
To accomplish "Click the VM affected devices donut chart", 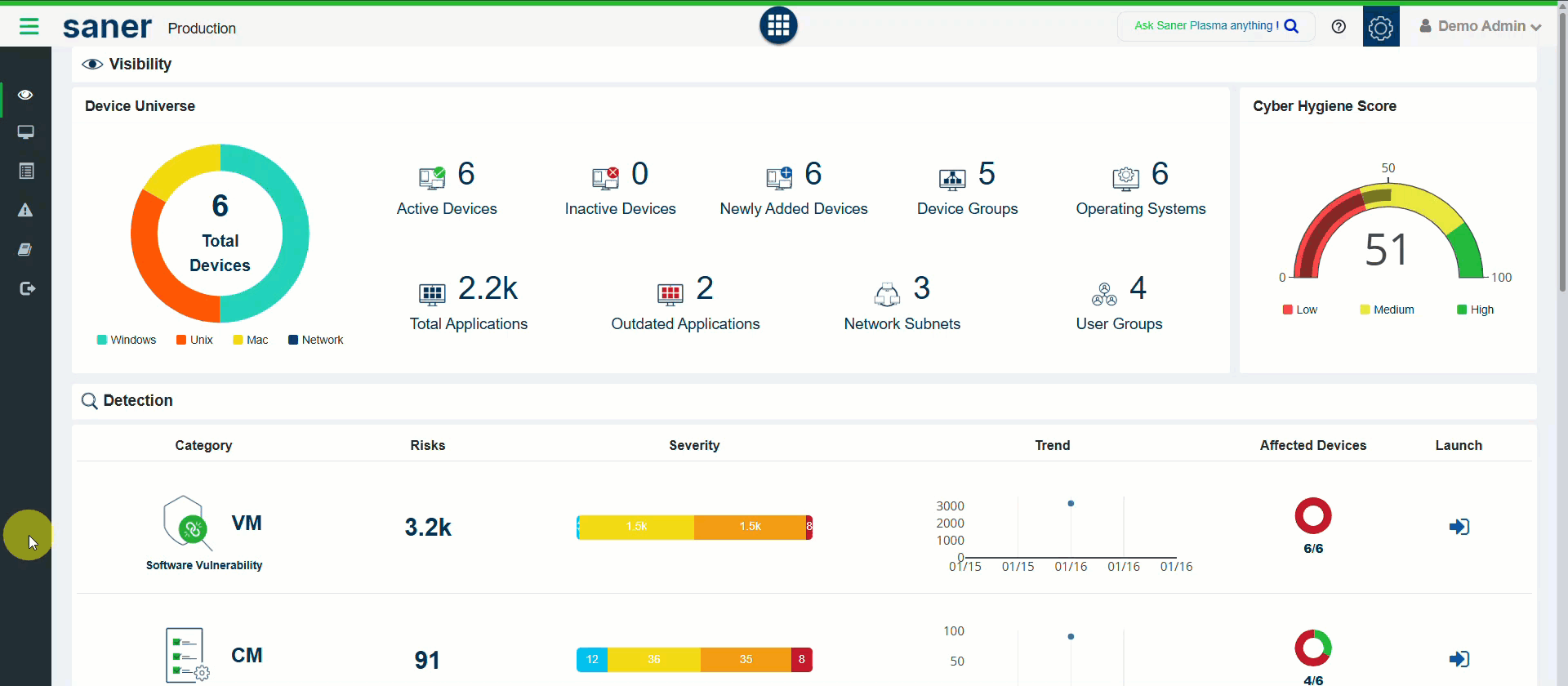I will pos(1312,516).
